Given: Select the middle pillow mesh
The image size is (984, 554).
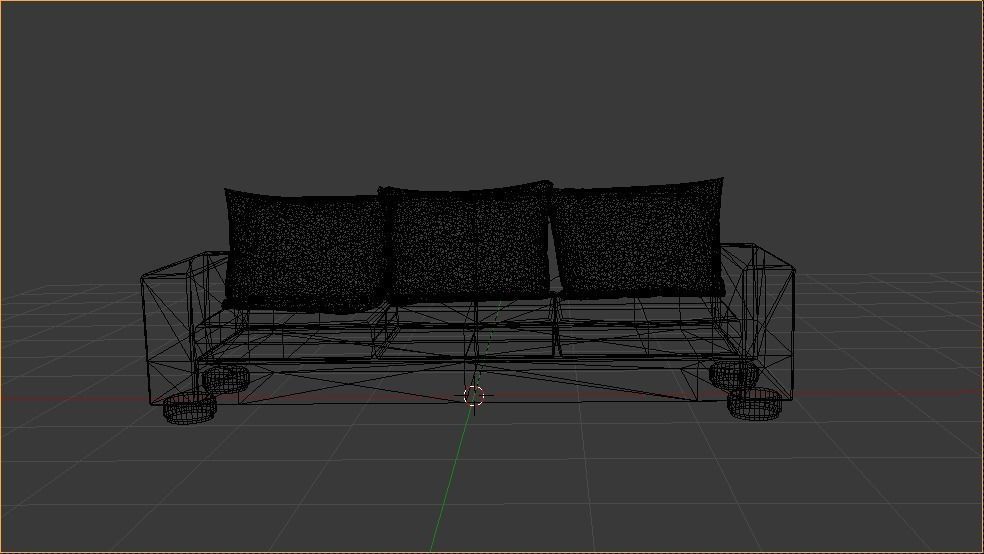Looking at the screenshot, I should coord(469,241).
